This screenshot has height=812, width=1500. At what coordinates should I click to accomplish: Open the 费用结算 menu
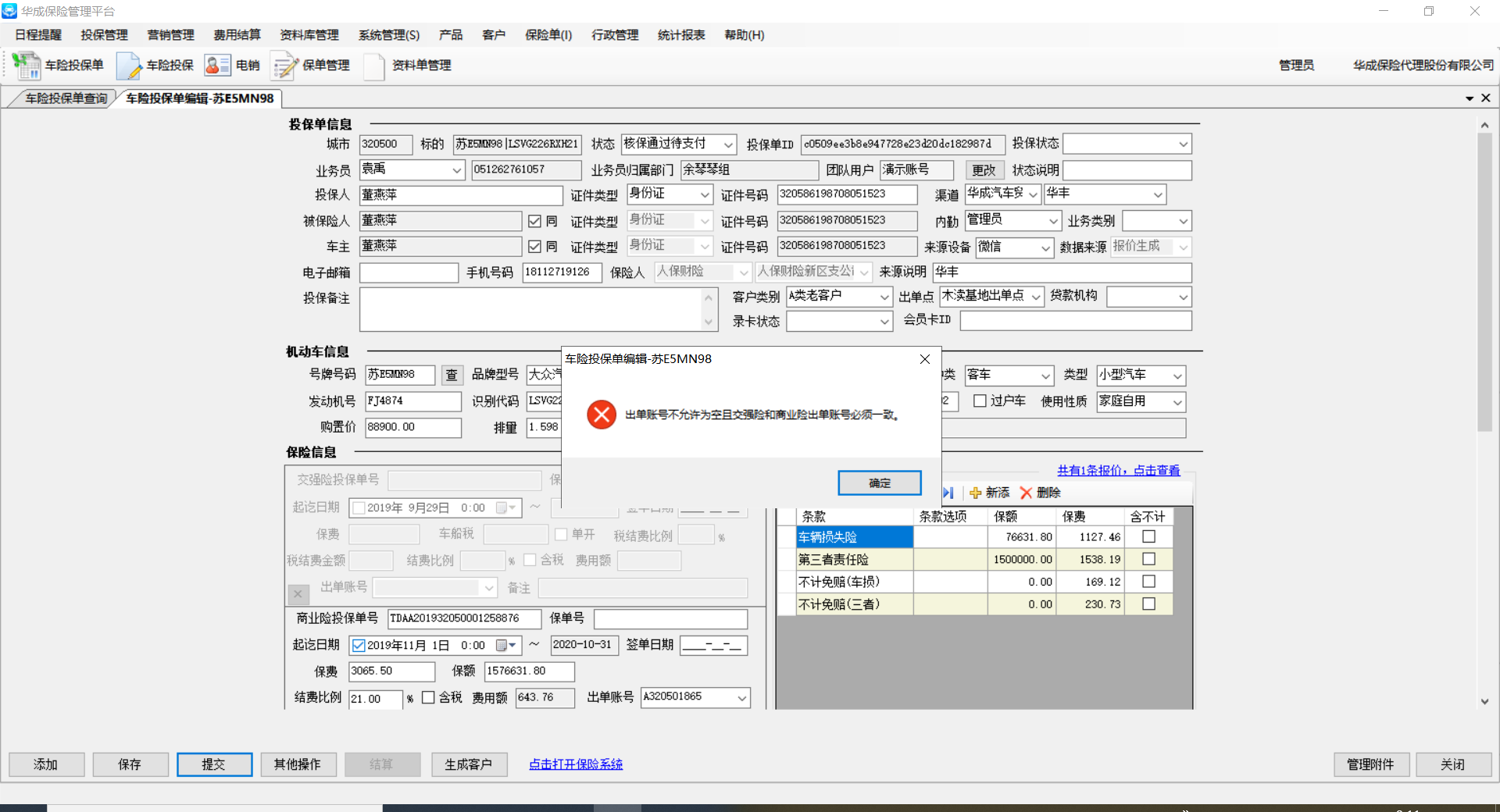pyautogui.click(x=237, y=35)
